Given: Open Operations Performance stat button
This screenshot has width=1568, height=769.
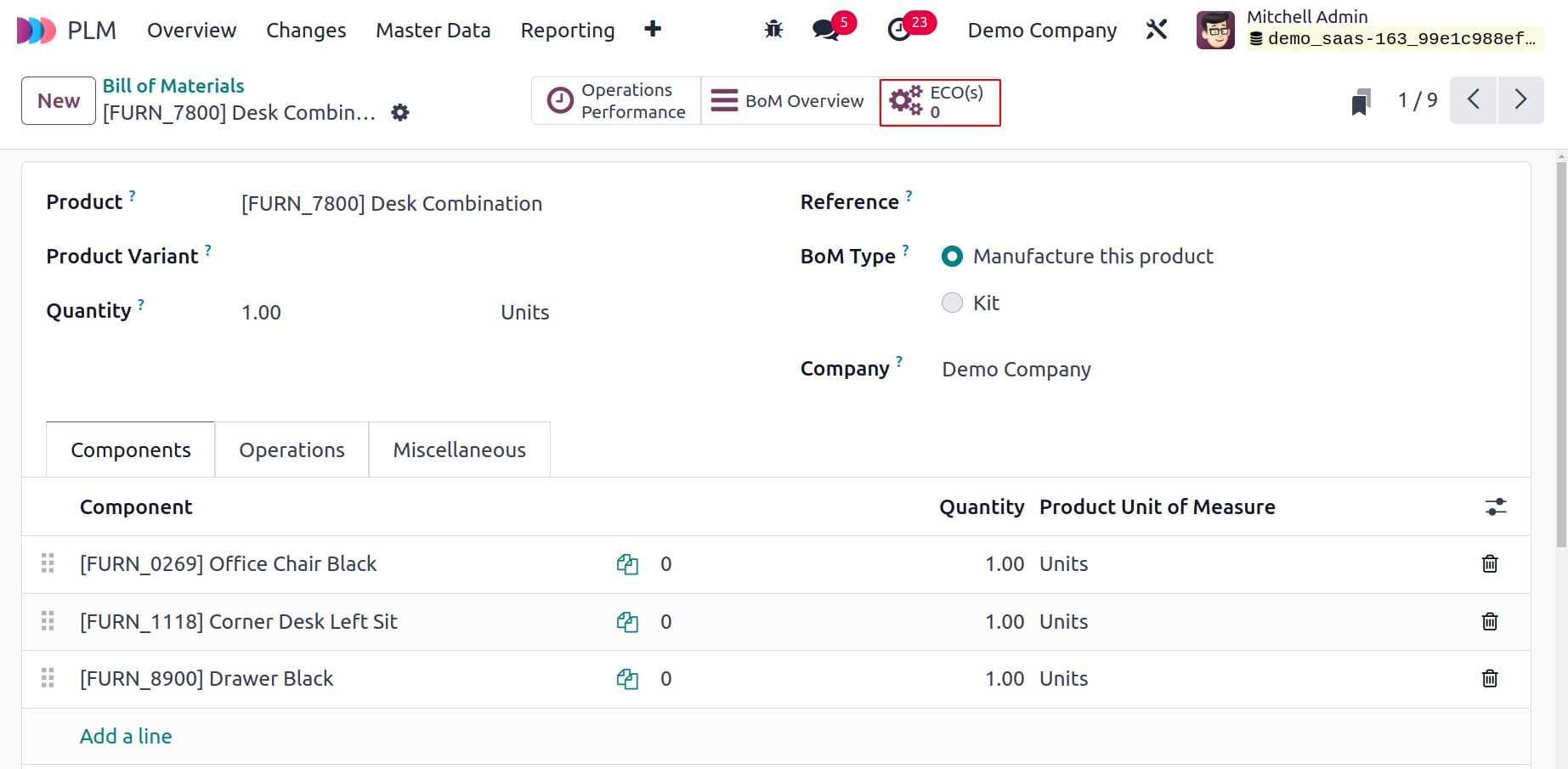Looking at the screenshot, I should click(616, 101).
